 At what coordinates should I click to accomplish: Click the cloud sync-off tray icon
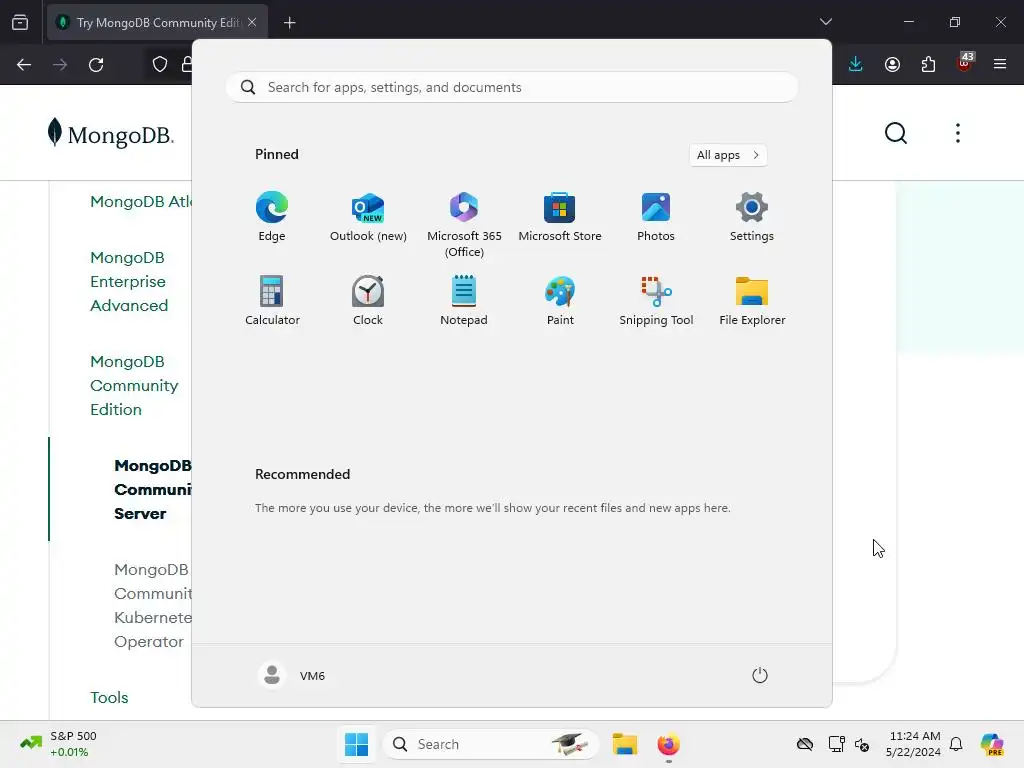805,744
